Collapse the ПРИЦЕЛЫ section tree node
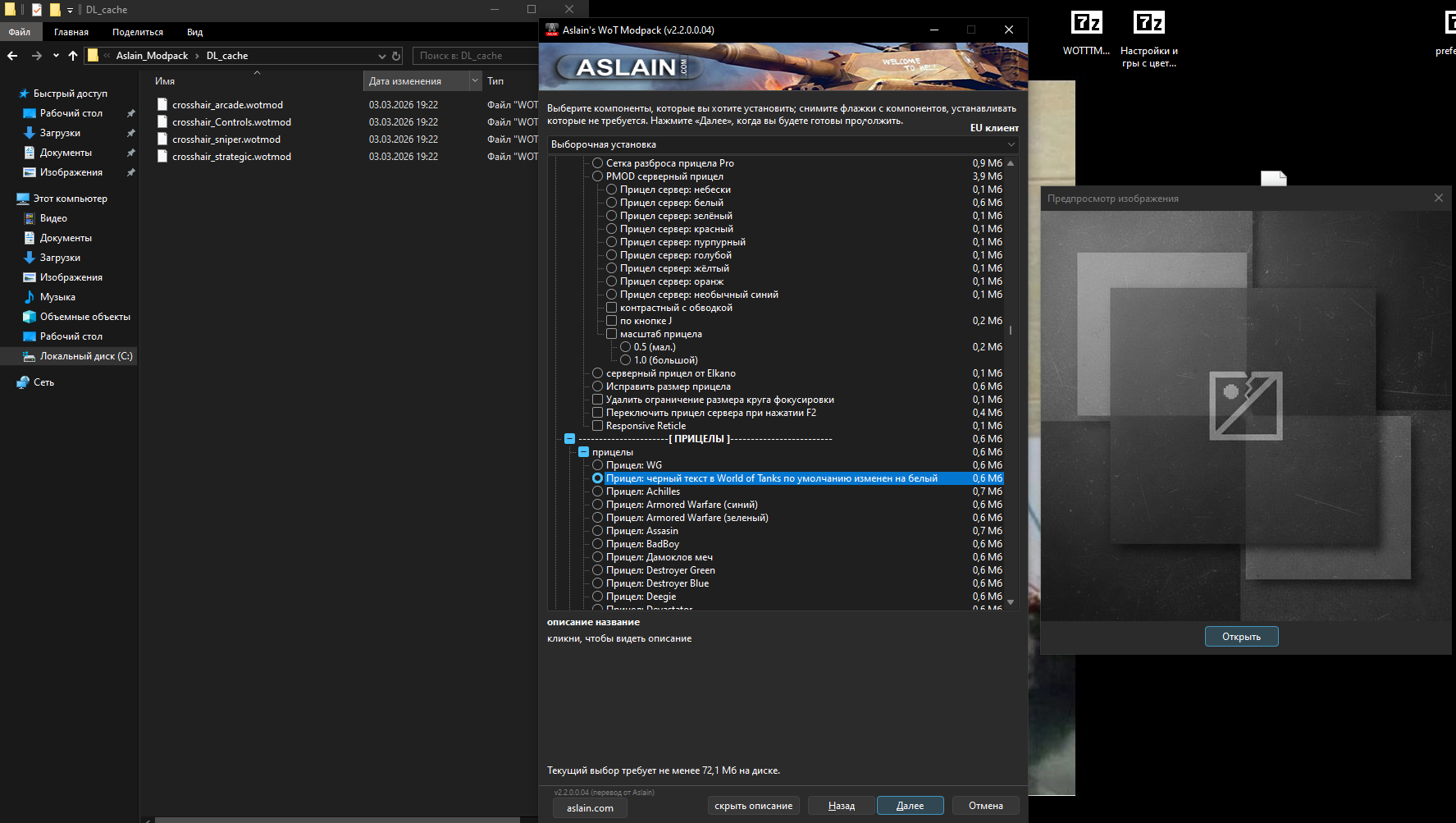Viewport: 1456px width, 823px height. tap(569, 439)
